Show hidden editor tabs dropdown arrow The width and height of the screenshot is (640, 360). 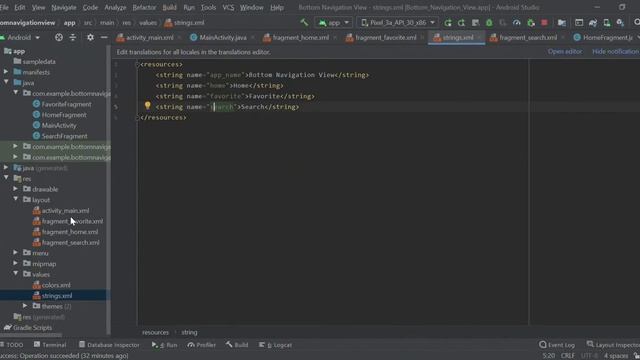638,38
